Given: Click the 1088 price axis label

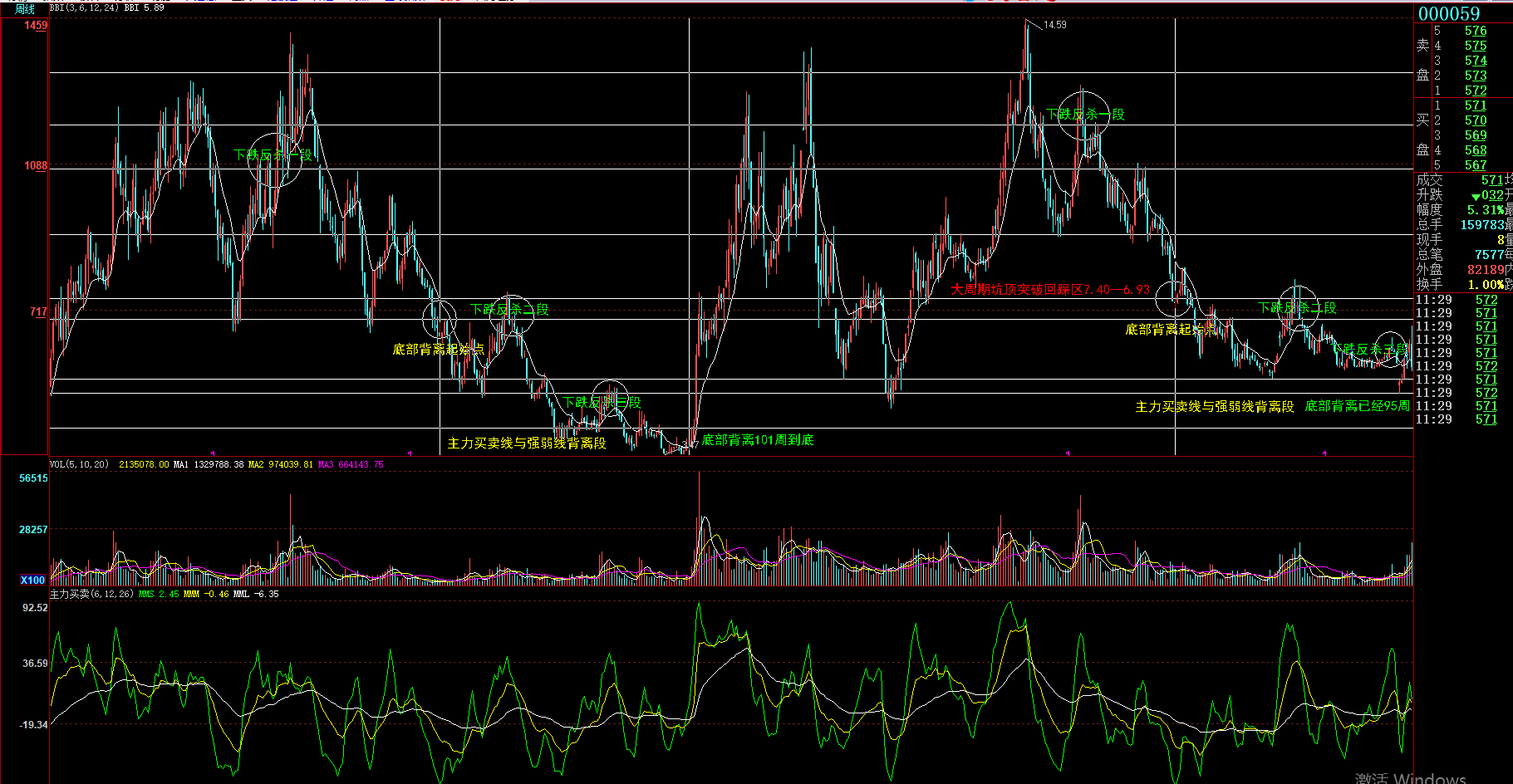Looking at the screenshot, I should pyautogui.click(x=36, y=166).
